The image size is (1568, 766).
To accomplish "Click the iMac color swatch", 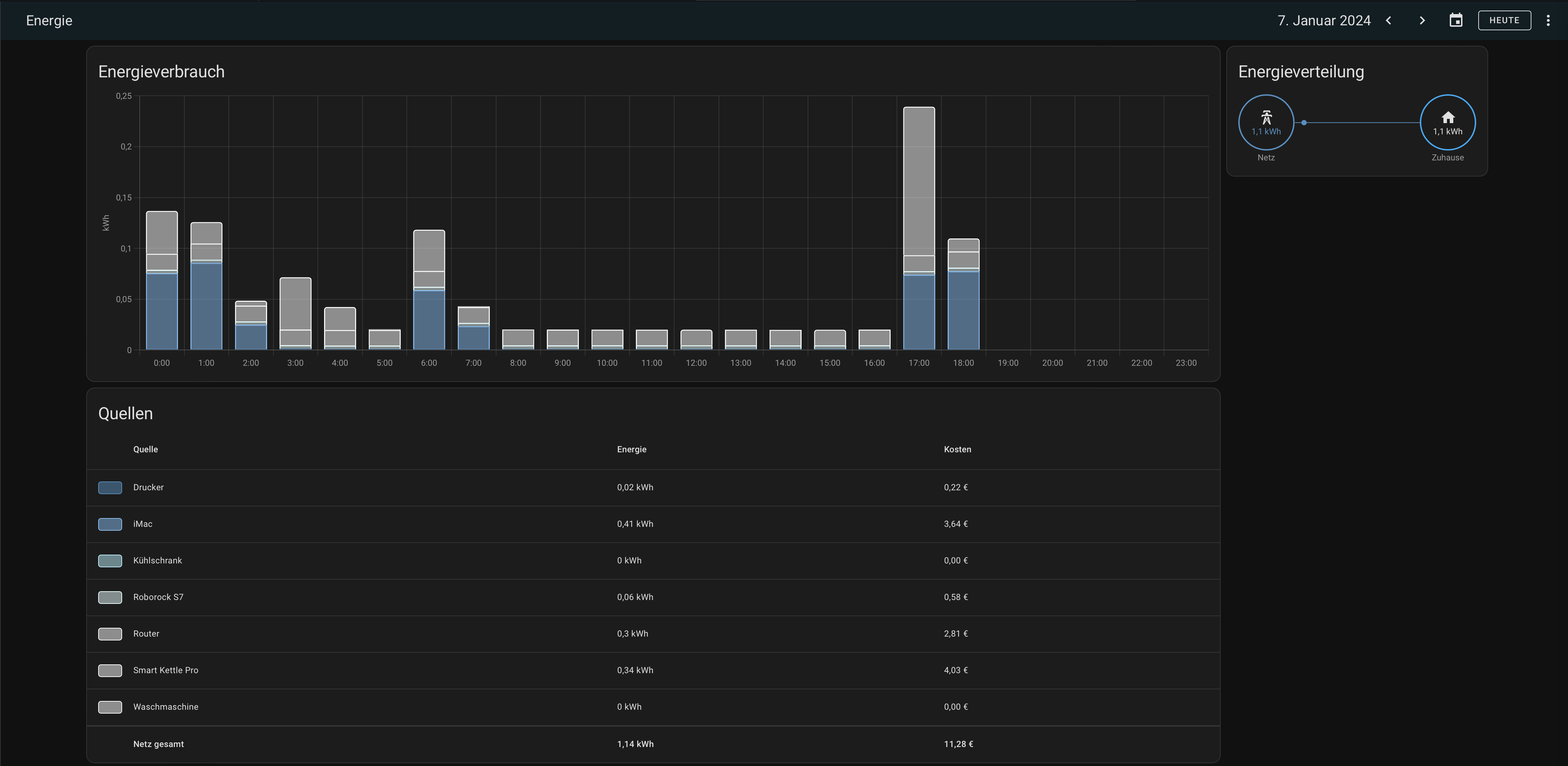I will [x=110, y=524].
